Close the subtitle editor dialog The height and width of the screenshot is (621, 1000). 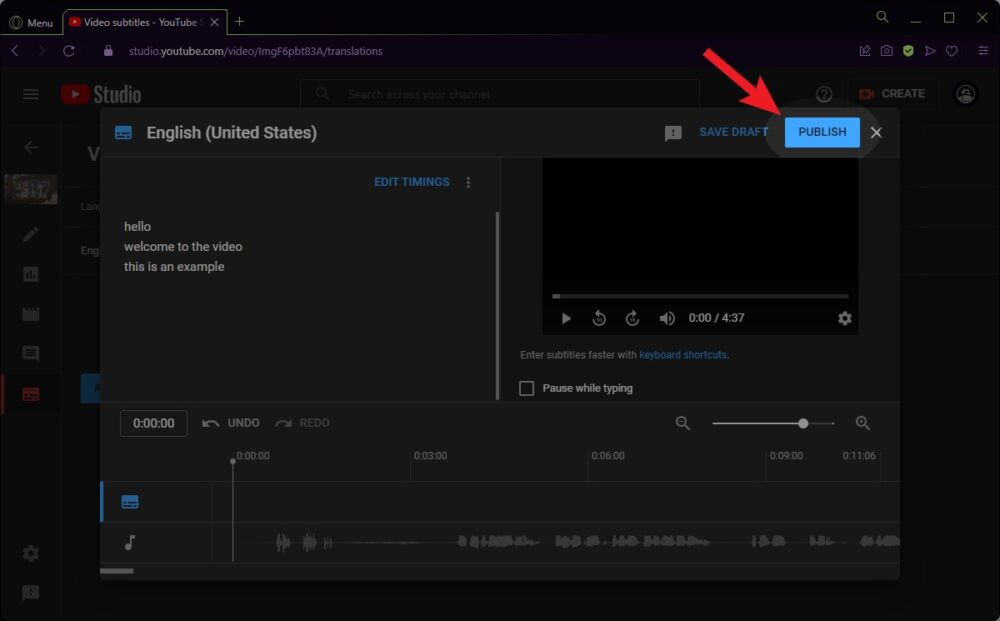pos(876,132)
